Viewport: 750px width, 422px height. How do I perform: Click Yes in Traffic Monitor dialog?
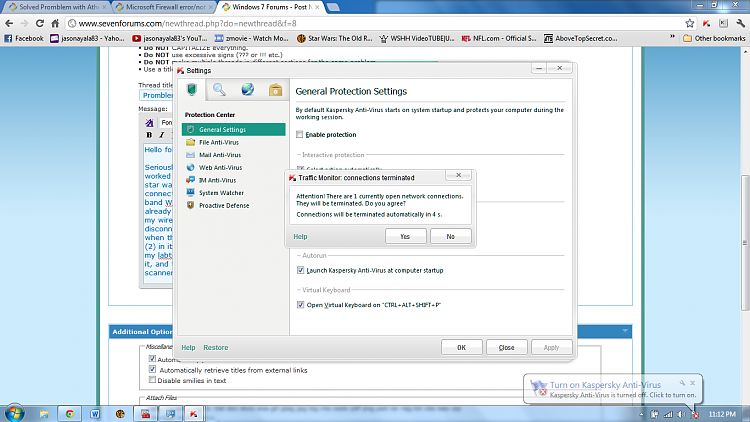[x=405, y=236]
